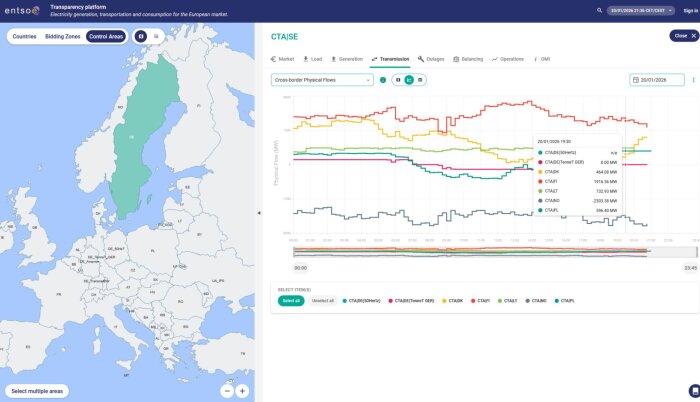Viewport: 700px width, 402px height.
Task: Open the three-dot more options menu
Action: (693, 80)
